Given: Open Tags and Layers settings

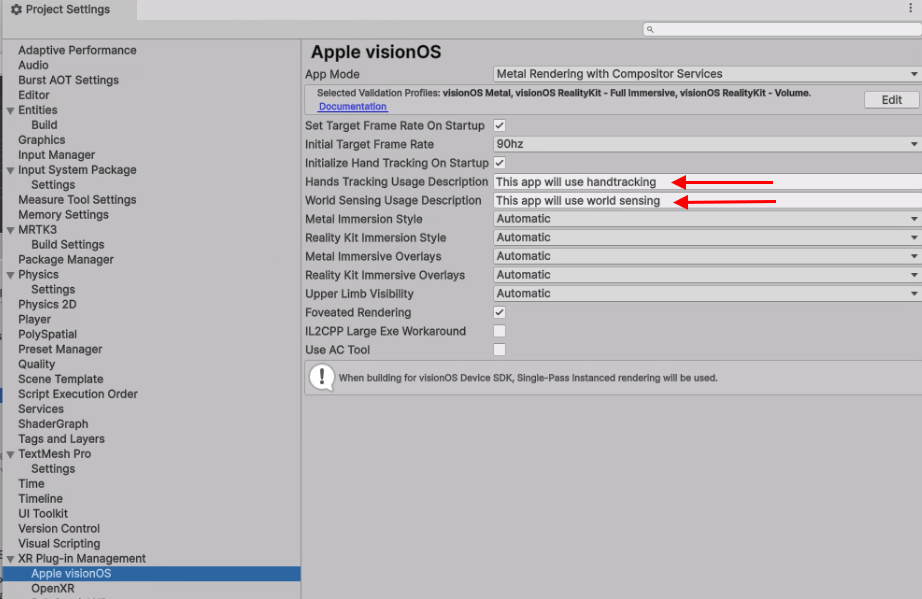Looking at the screenshot, I should 61,439.
